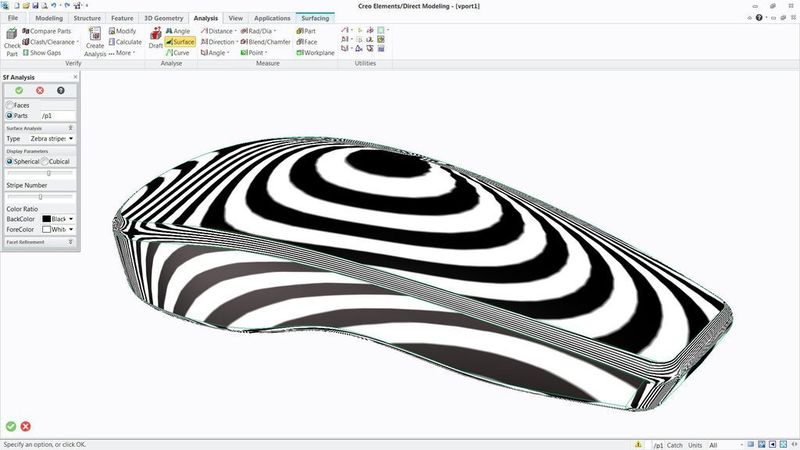Run Clash/Clearance check
Screen dimensions: 800x450
pos(48,42)
